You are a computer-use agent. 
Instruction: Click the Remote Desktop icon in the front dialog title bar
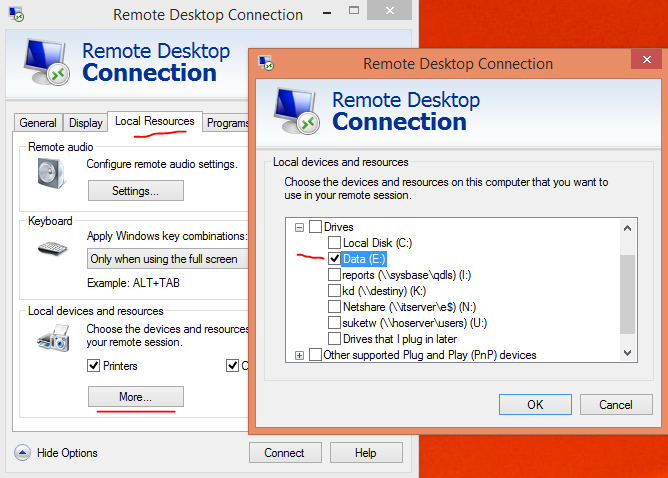266,63
